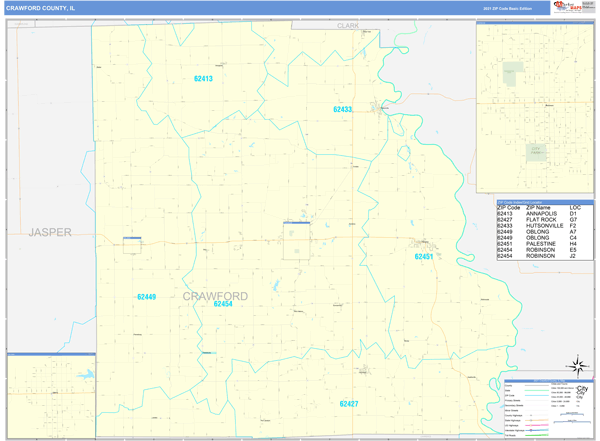Select ZIP label 62413 on the map
The height and width of the screenshot is (441, 600).
pyautogui.click(x=203, y=78)
